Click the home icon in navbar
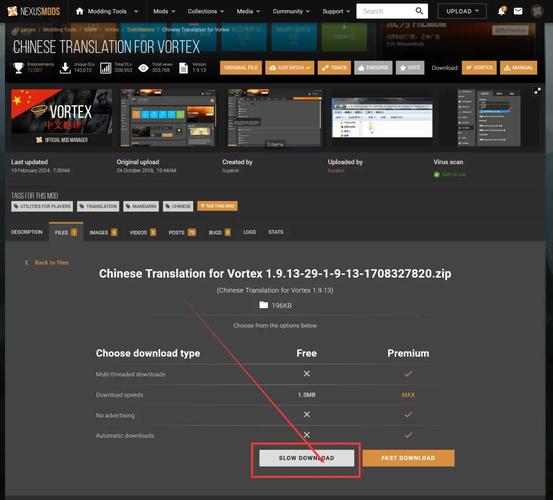Viewport: 553px width, 500px height. (80, 11)
